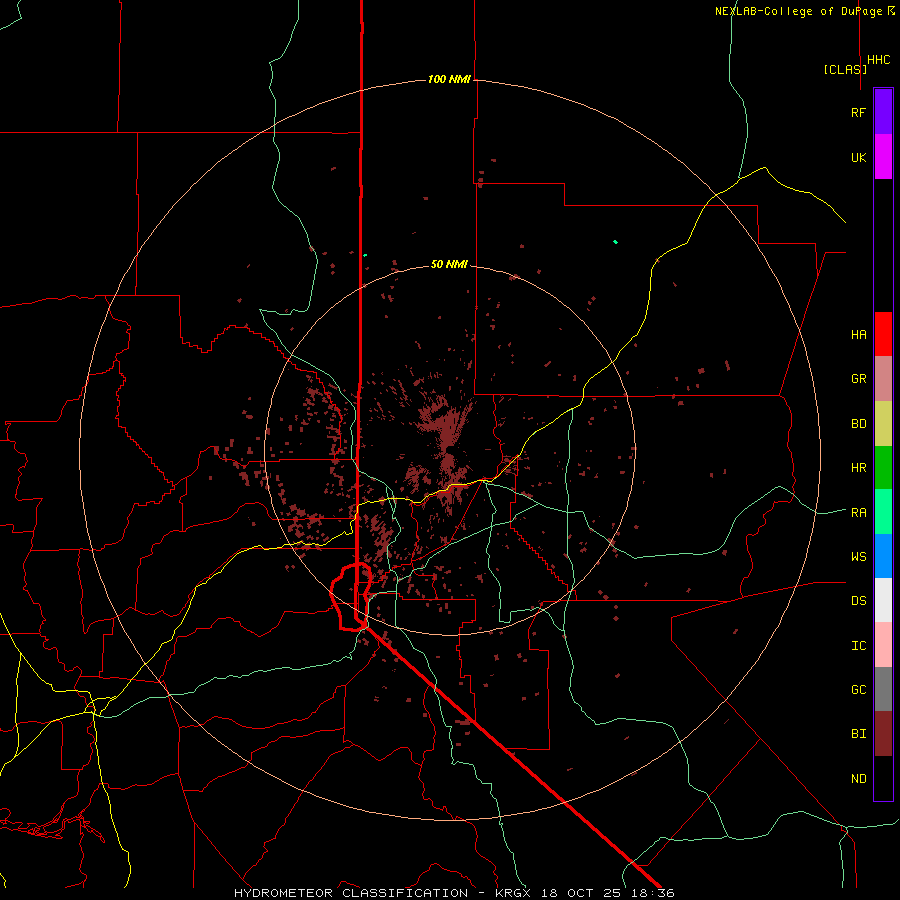Click the Hydrometeor Classification KRGX timestamp caption
900x900 pixels.
(454, 893)
